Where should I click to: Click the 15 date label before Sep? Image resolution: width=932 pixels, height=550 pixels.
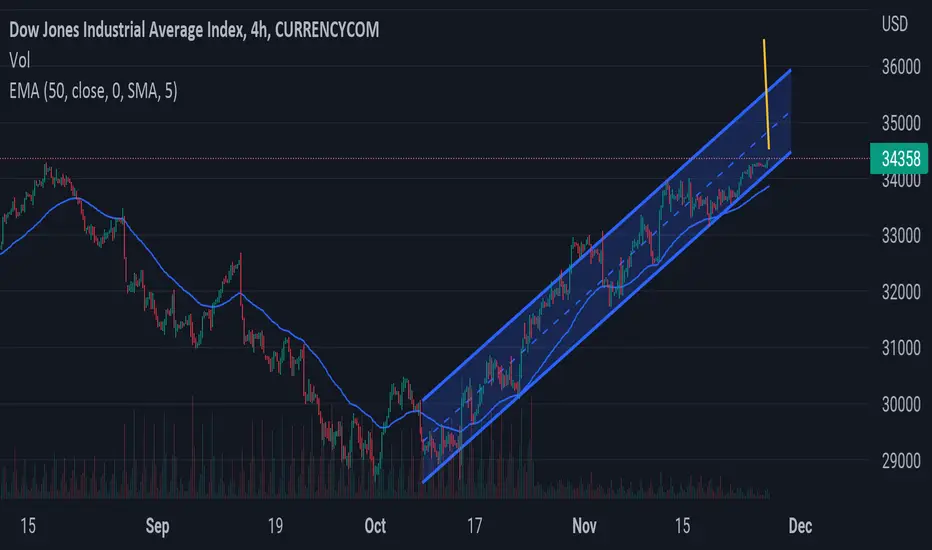click(x=28, y=526)
